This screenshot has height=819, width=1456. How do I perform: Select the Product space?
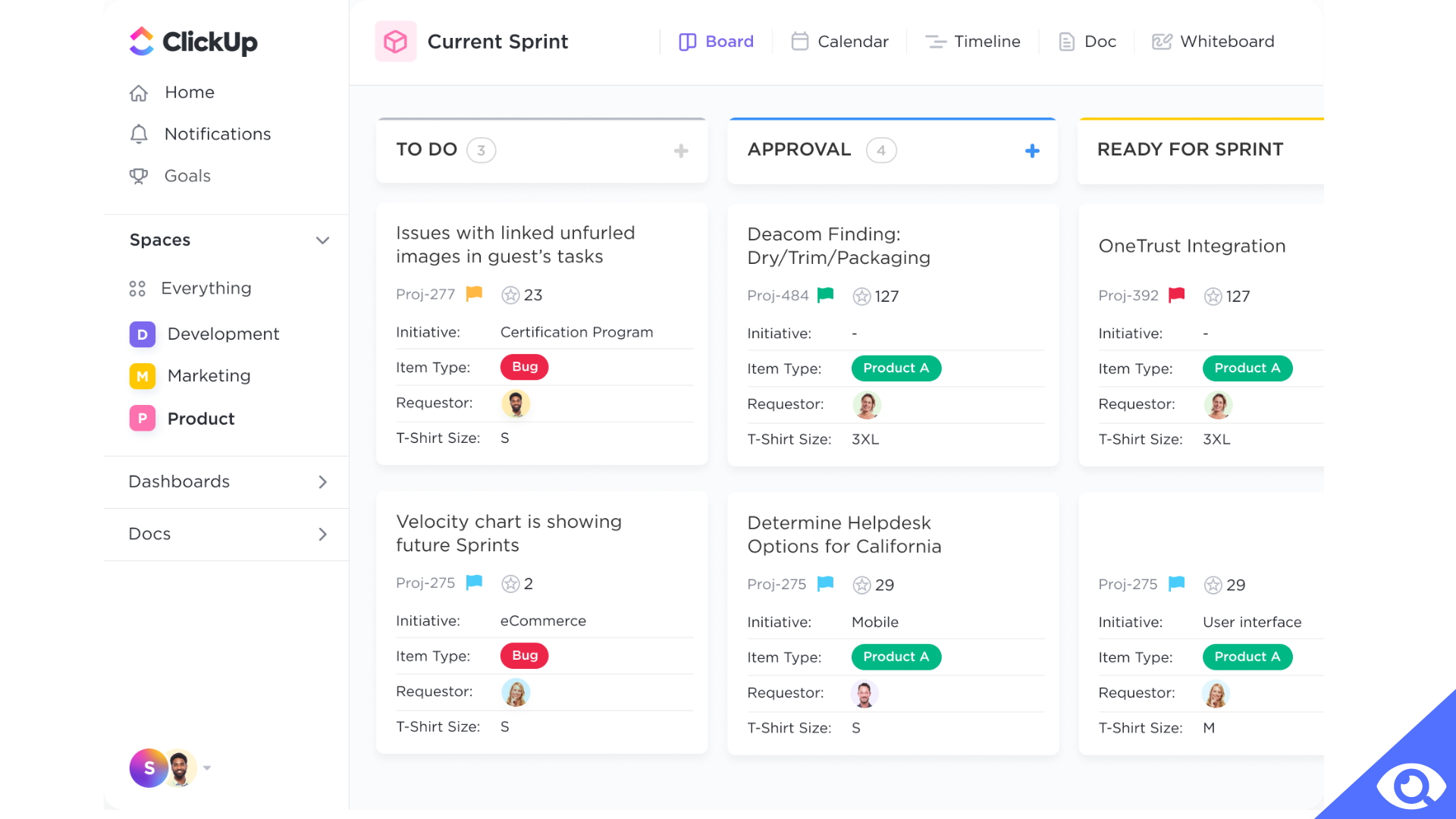(201, 418)
